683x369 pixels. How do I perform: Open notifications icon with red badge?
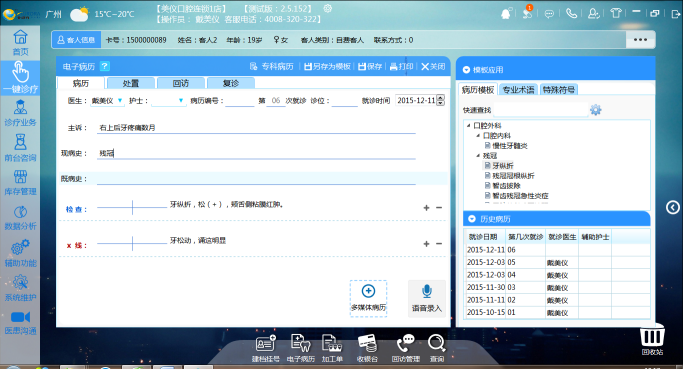(527, 13)
